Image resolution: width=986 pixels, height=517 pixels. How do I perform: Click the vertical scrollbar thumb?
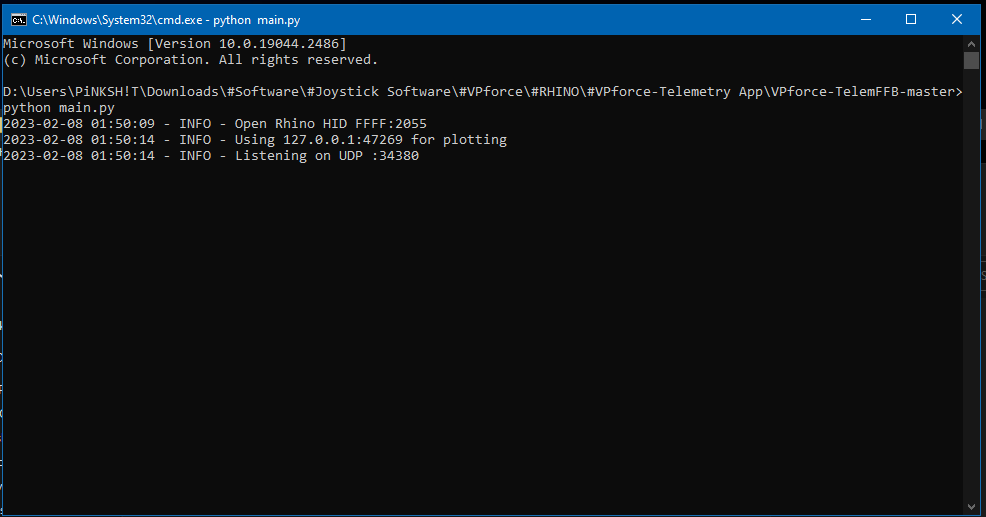[x=971, y=60]
